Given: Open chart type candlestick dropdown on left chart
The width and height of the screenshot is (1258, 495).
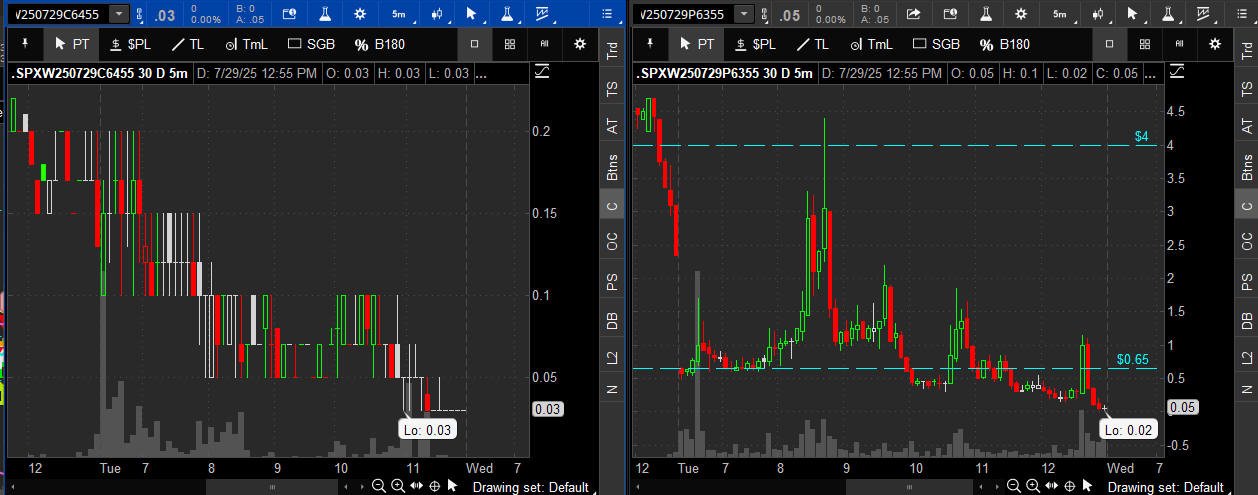Looking at the screenshot, I should pyautogui.click(x=435, y=14).
